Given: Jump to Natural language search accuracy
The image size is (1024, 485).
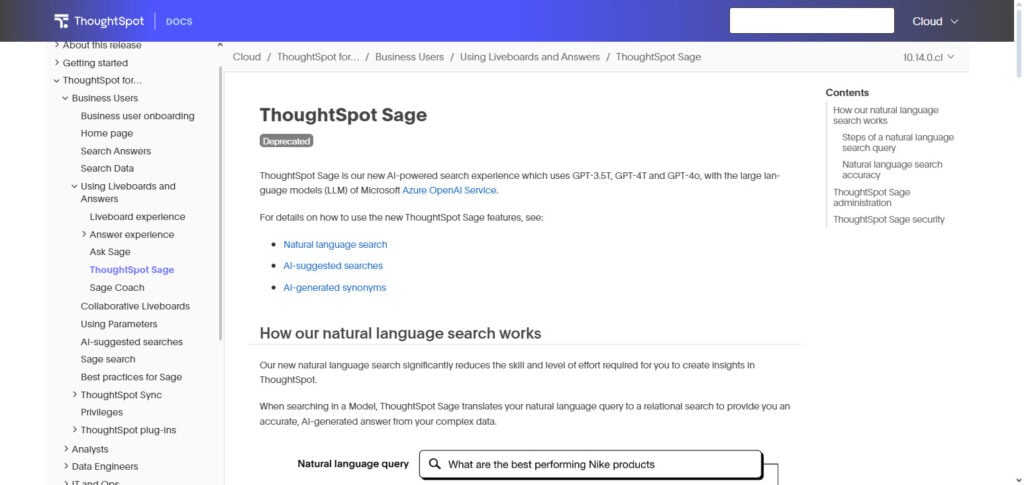Looking at the screenshot, I should [892, 170].
